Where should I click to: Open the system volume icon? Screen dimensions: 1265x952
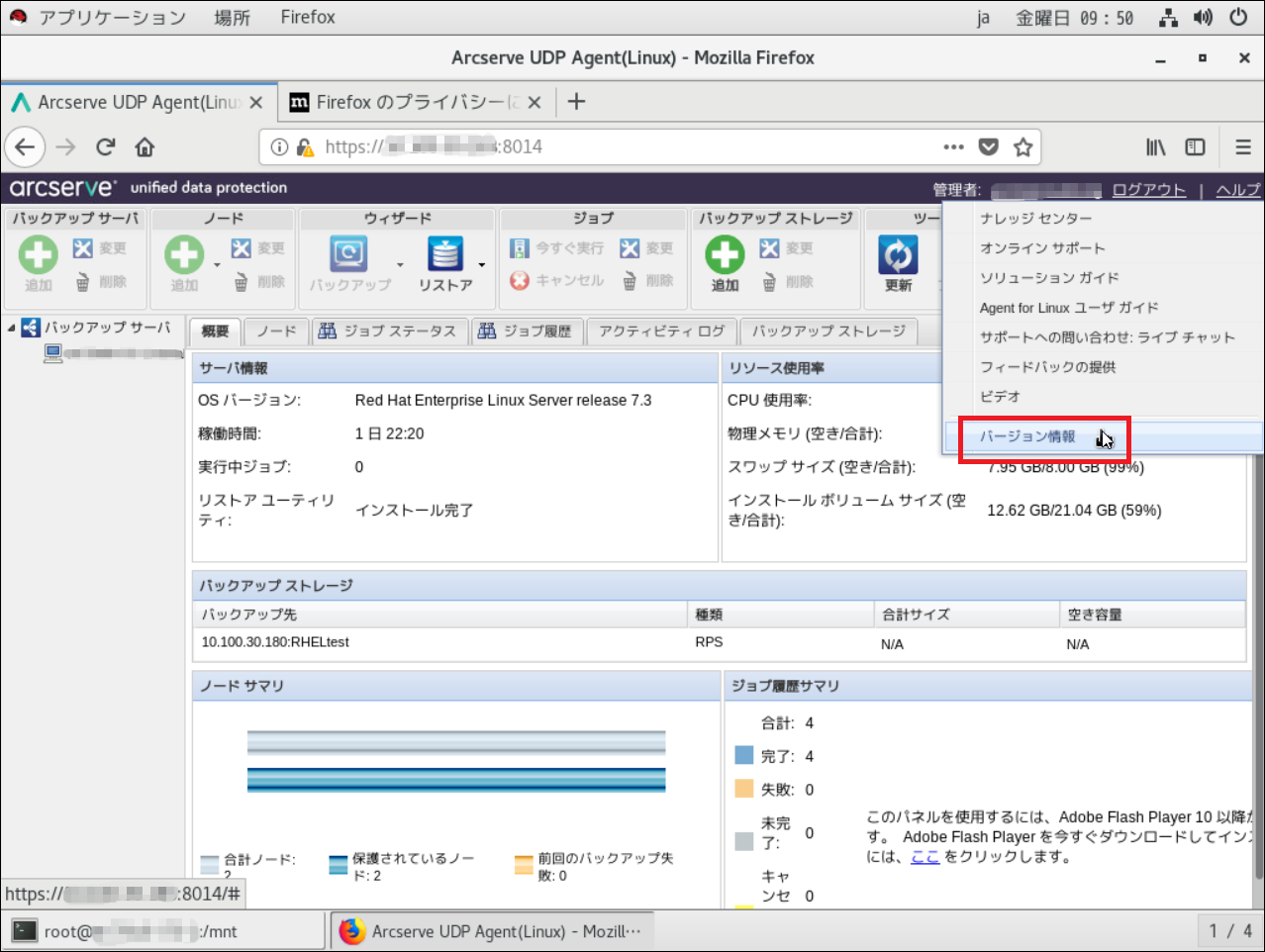(1203, 18)
